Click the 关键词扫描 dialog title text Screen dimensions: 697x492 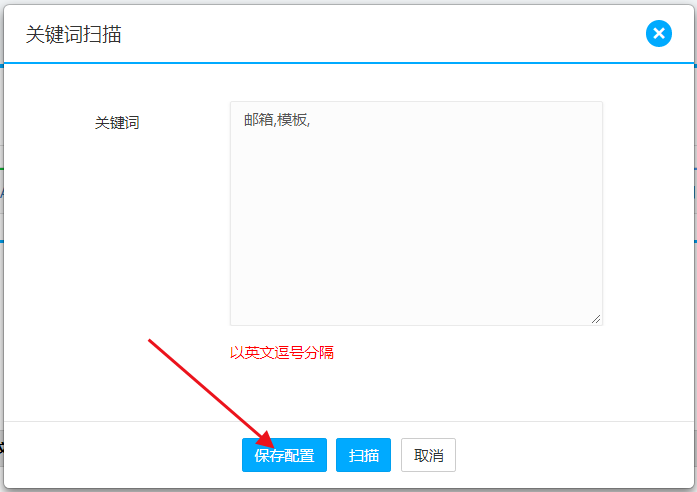(x=74, y=35)
